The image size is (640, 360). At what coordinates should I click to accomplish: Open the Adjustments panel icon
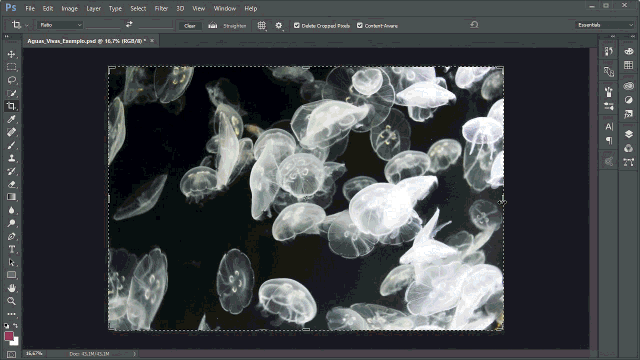[x=629, y=100]
